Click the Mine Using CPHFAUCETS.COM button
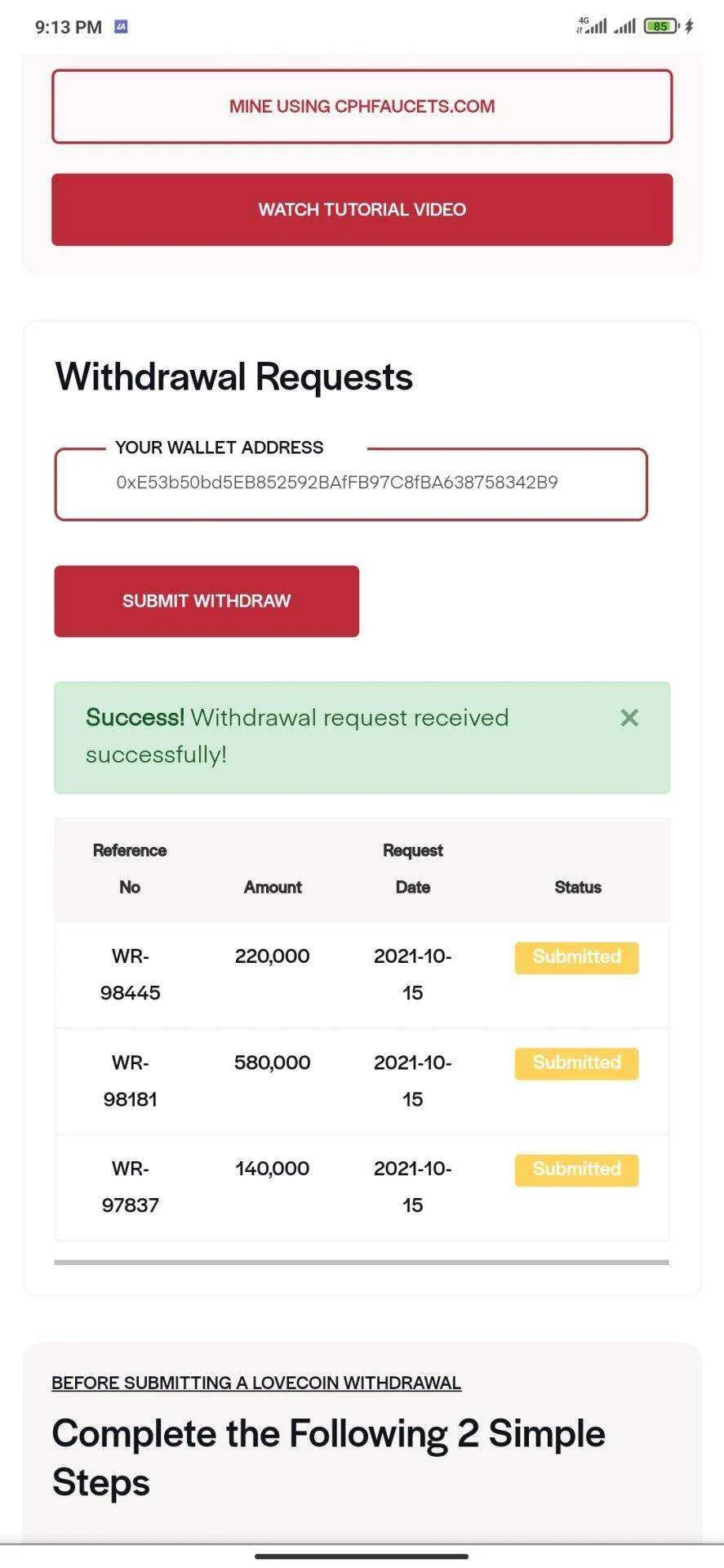 [x=362, y=106]
